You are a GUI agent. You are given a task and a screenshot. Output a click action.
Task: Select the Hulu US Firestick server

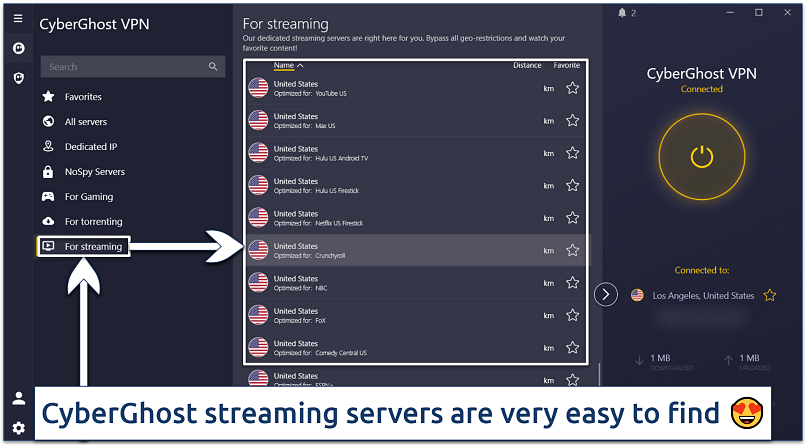(x=415, y=186)
